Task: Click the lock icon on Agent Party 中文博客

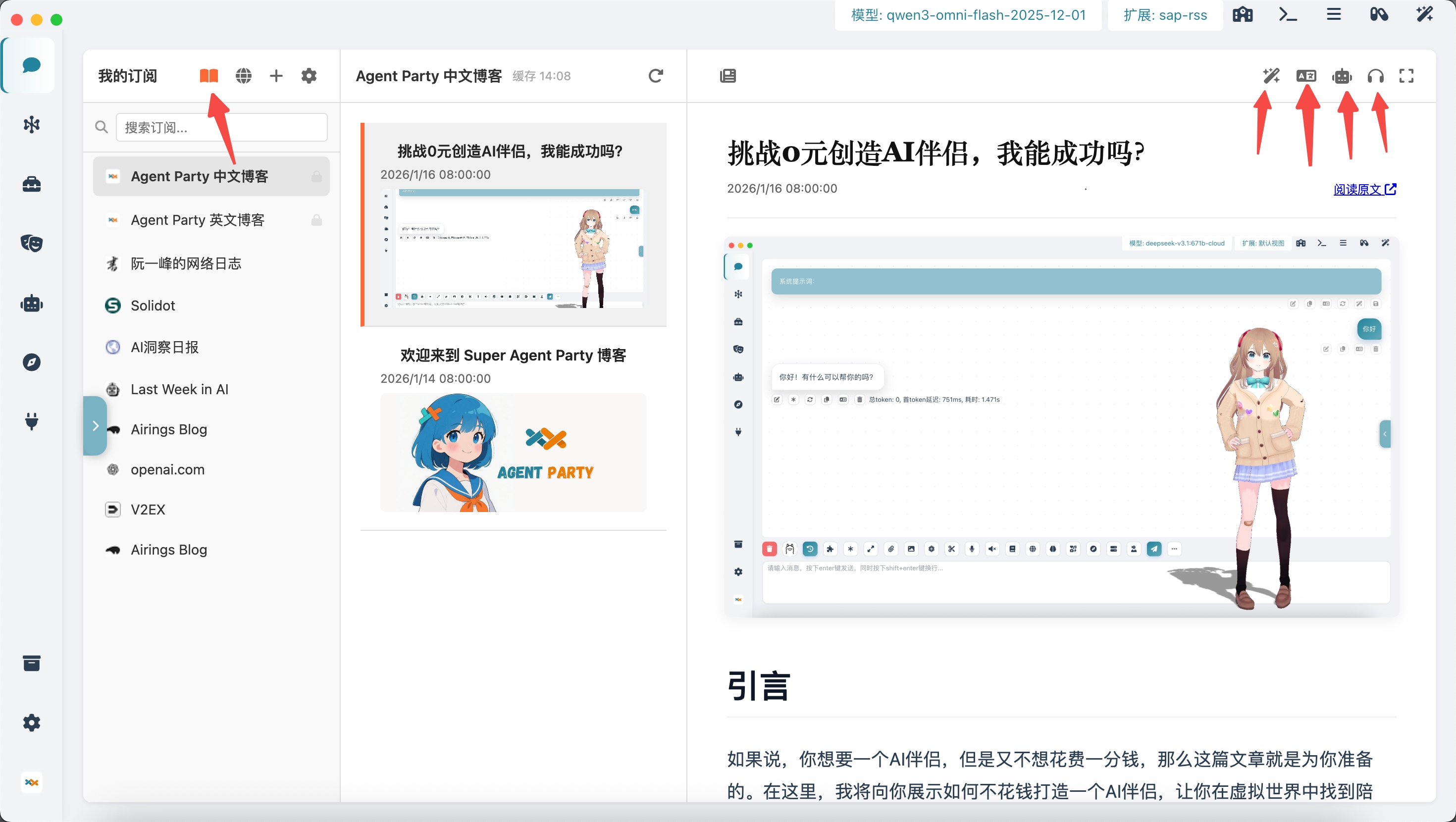Action: (316, 176)
